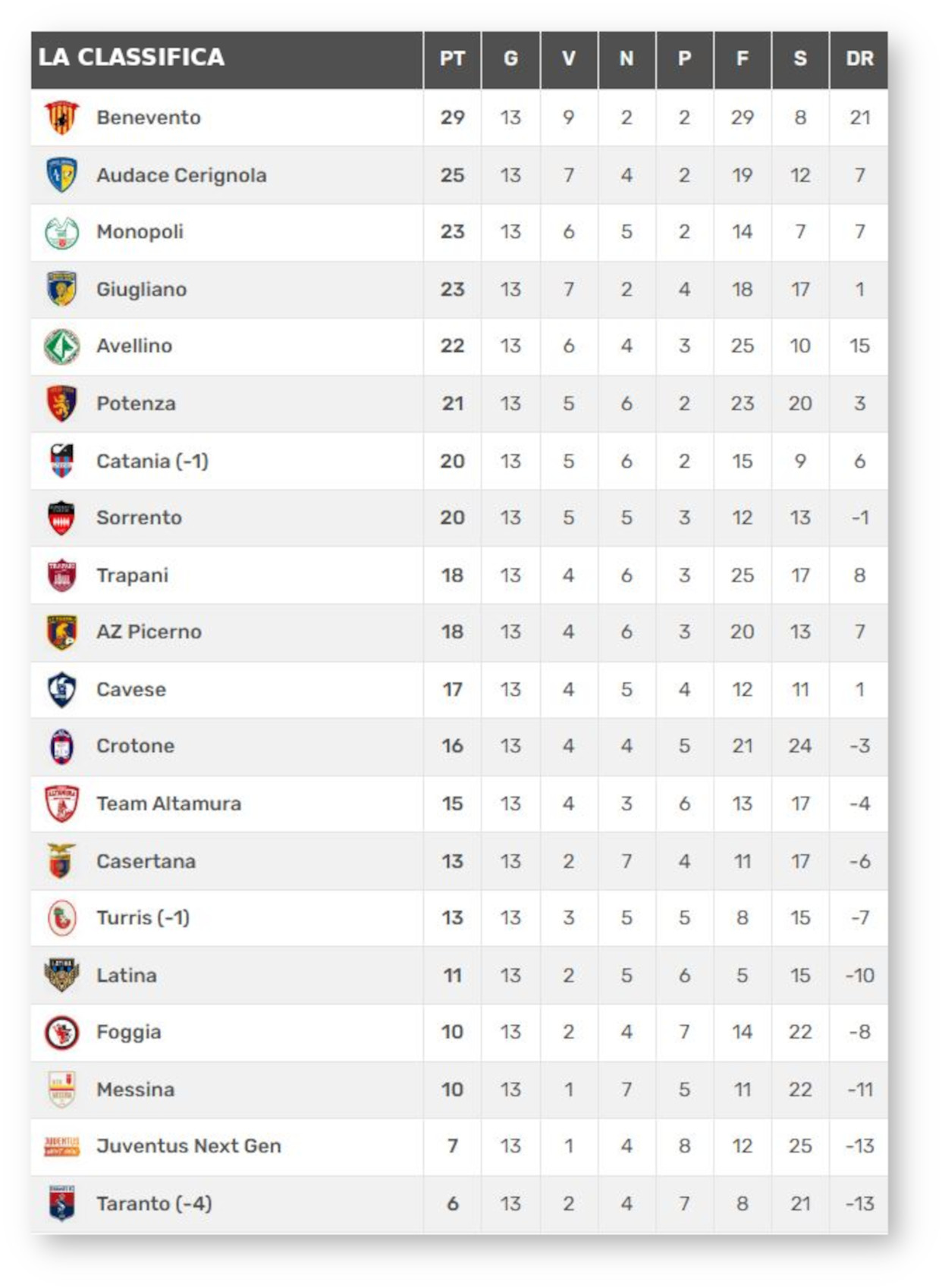Click the Foggia round crest

coord(61,1032)
